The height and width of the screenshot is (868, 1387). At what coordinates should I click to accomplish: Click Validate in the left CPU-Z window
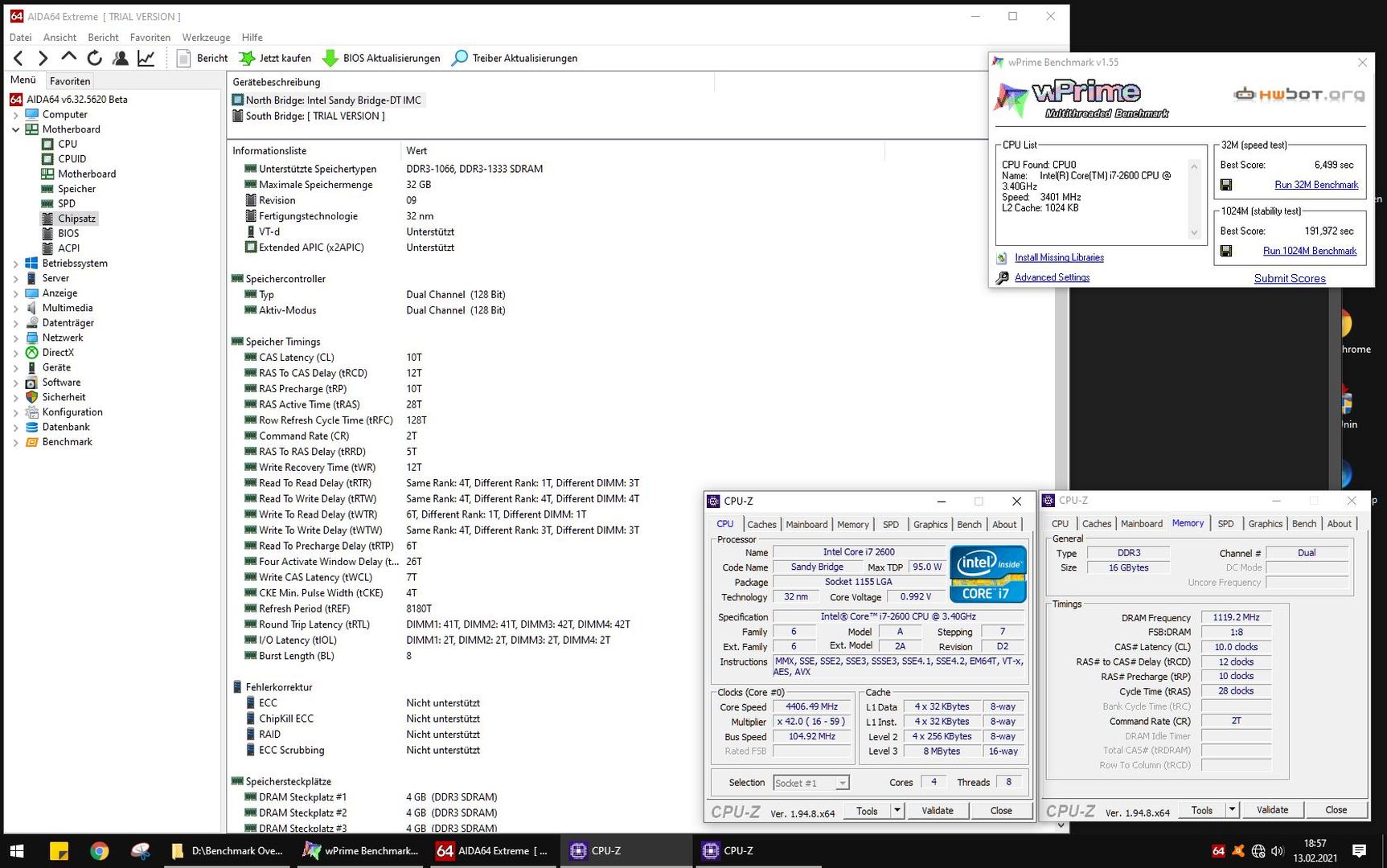click(x=937, y=810)
